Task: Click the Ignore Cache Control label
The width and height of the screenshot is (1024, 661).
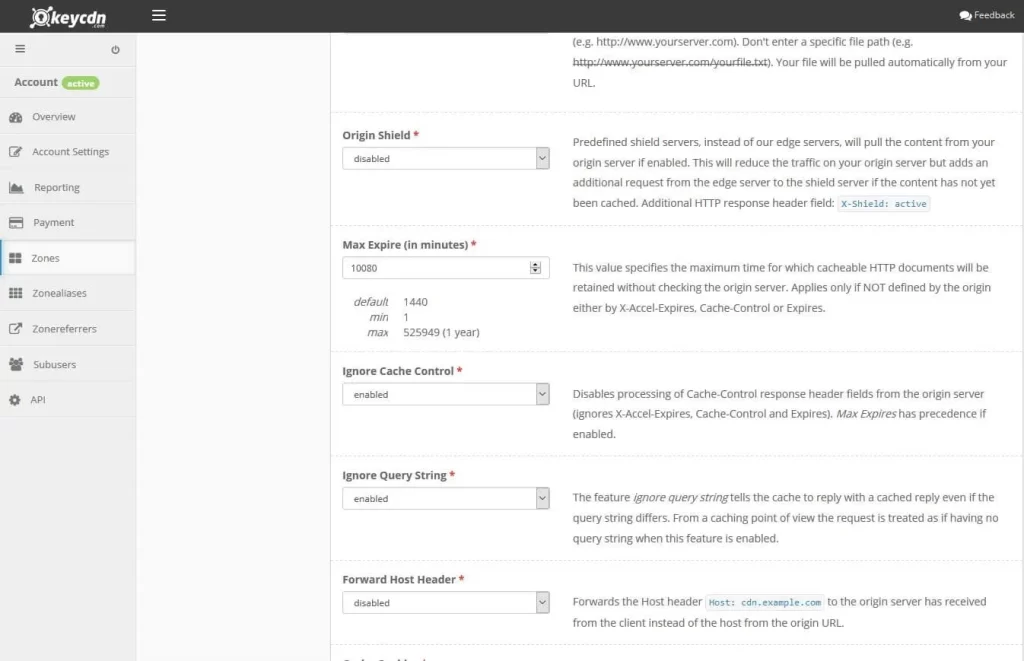Action: 398,371
